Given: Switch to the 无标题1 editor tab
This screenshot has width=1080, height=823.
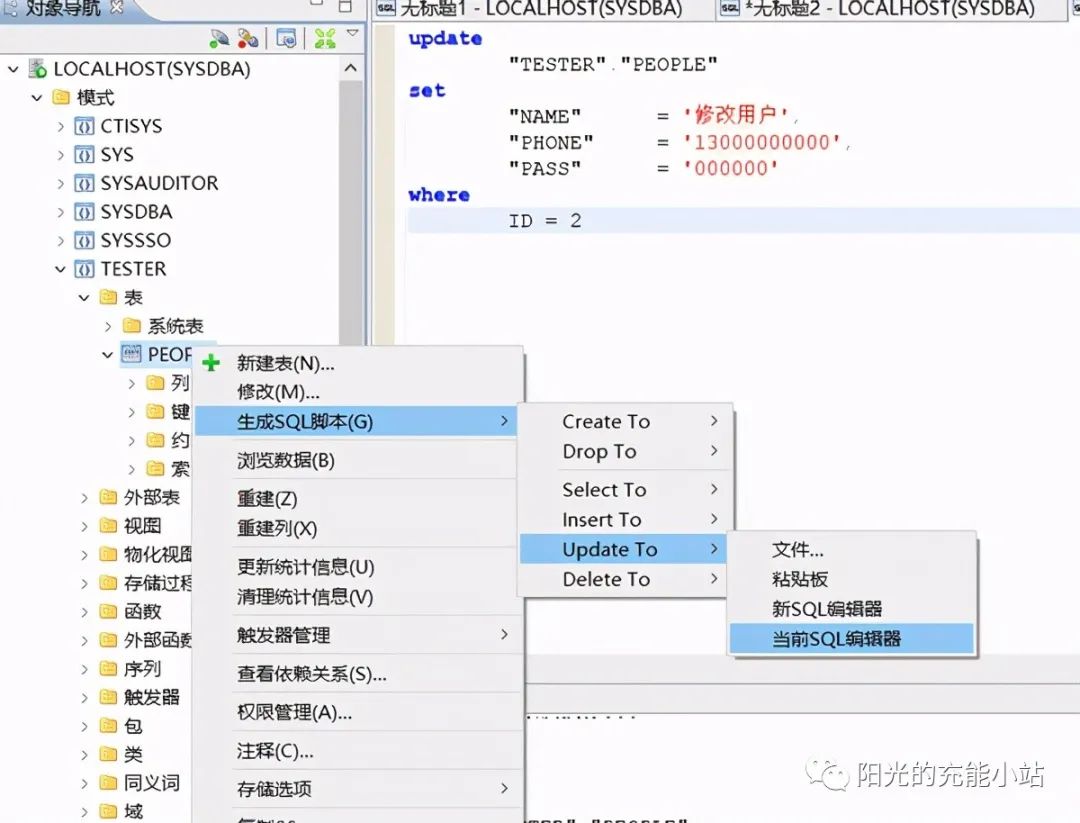Looking at the screenshot, I should coord(541,8).
